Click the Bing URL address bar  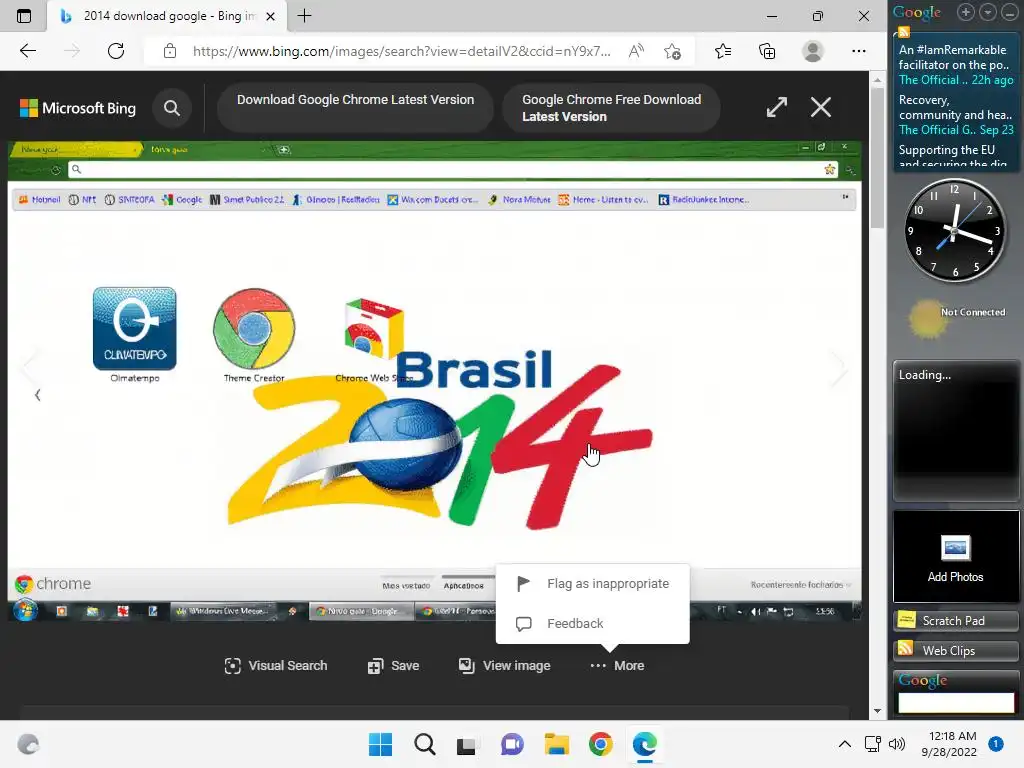(402, 51)
